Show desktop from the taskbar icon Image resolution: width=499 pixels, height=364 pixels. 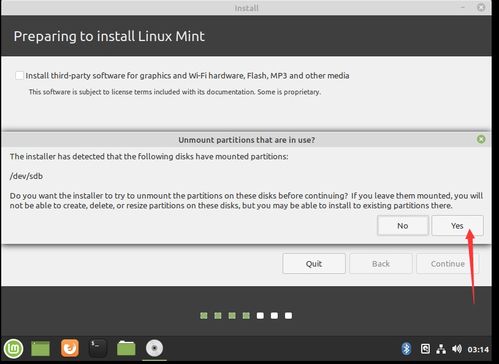(x=40, y=349)
